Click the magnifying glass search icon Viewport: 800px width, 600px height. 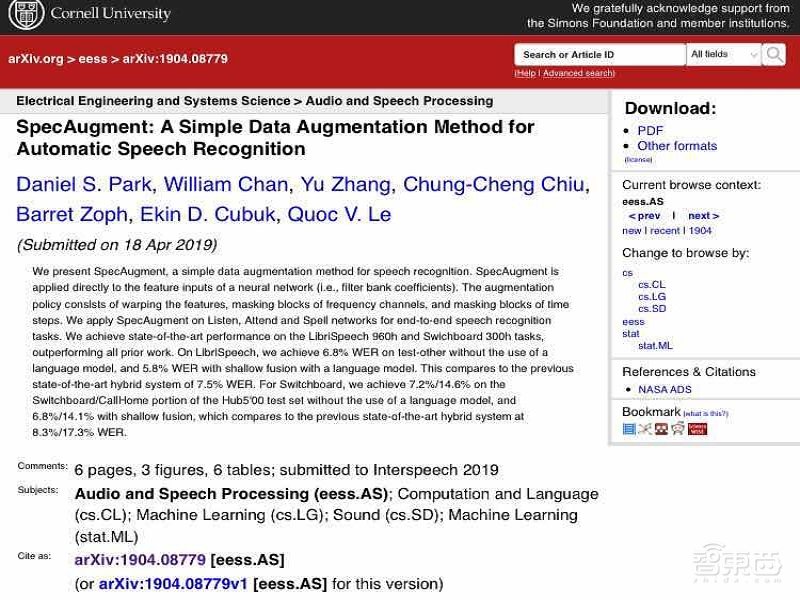[x=774, y=54]
